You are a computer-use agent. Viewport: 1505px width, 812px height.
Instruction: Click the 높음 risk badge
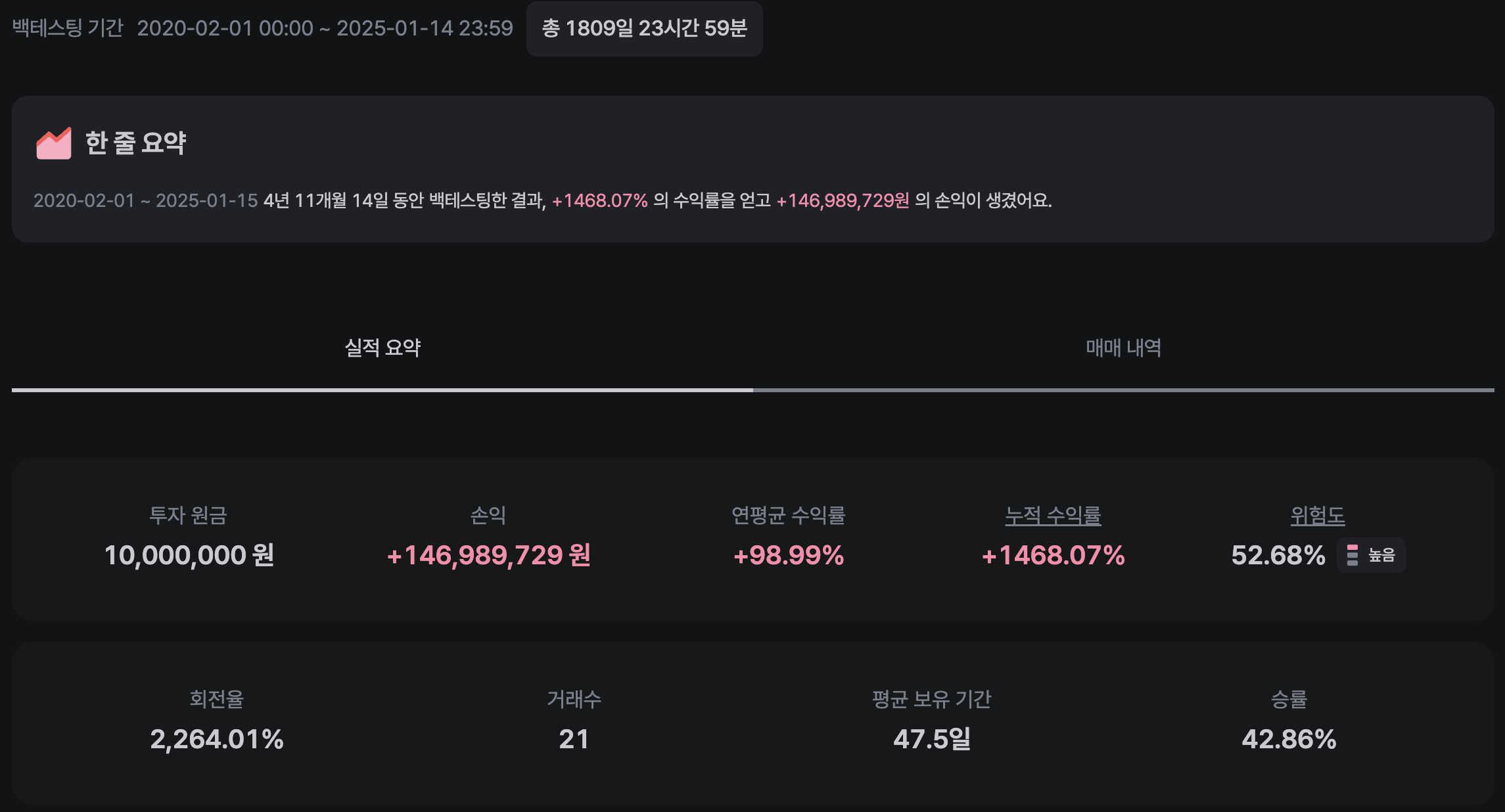coord(1371,555)
